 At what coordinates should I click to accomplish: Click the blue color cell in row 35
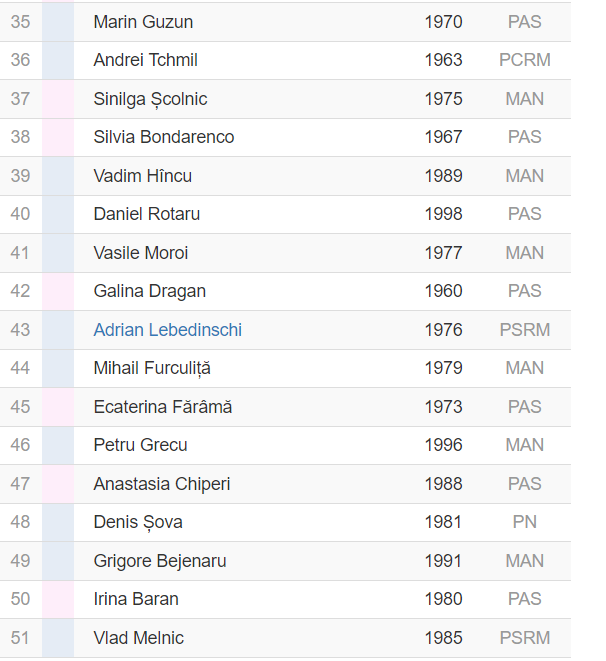(58, 22)
